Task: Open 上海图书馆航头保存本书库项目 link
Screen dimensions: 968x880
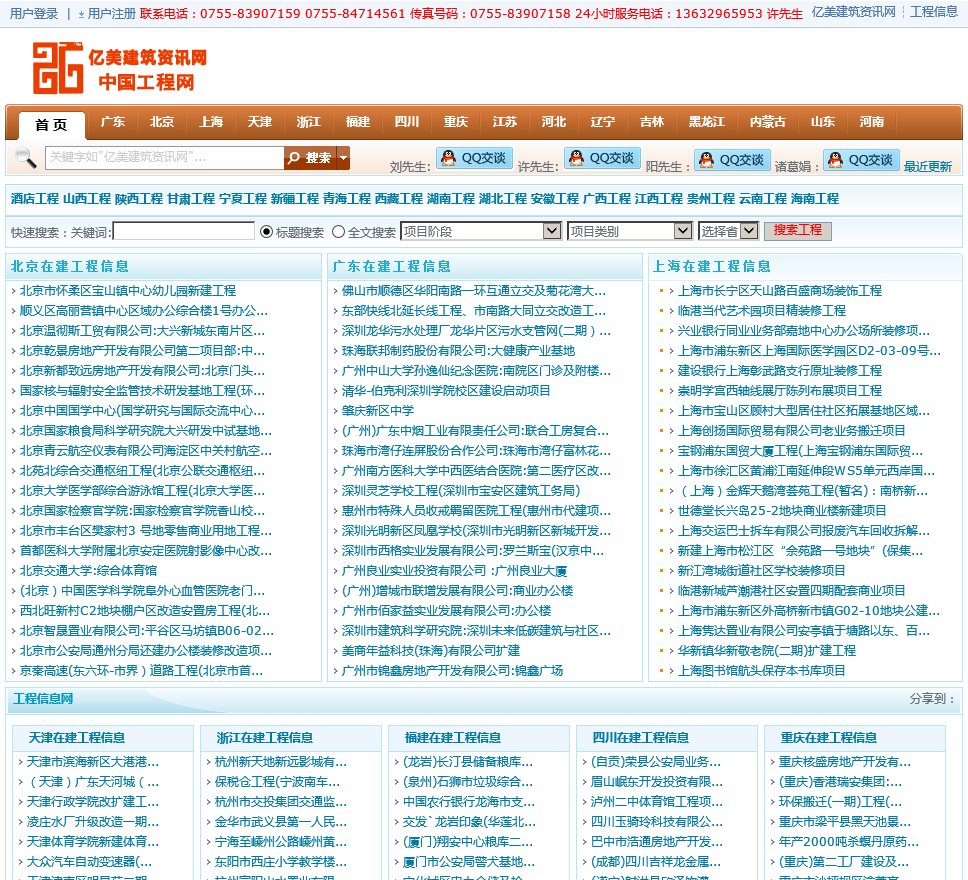Action: (x=761, y=671)
